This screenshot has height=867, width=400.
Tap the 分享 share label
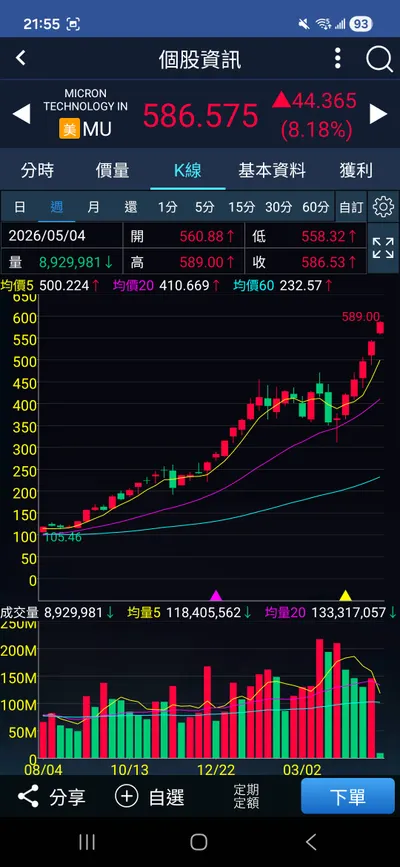(67, 797)
